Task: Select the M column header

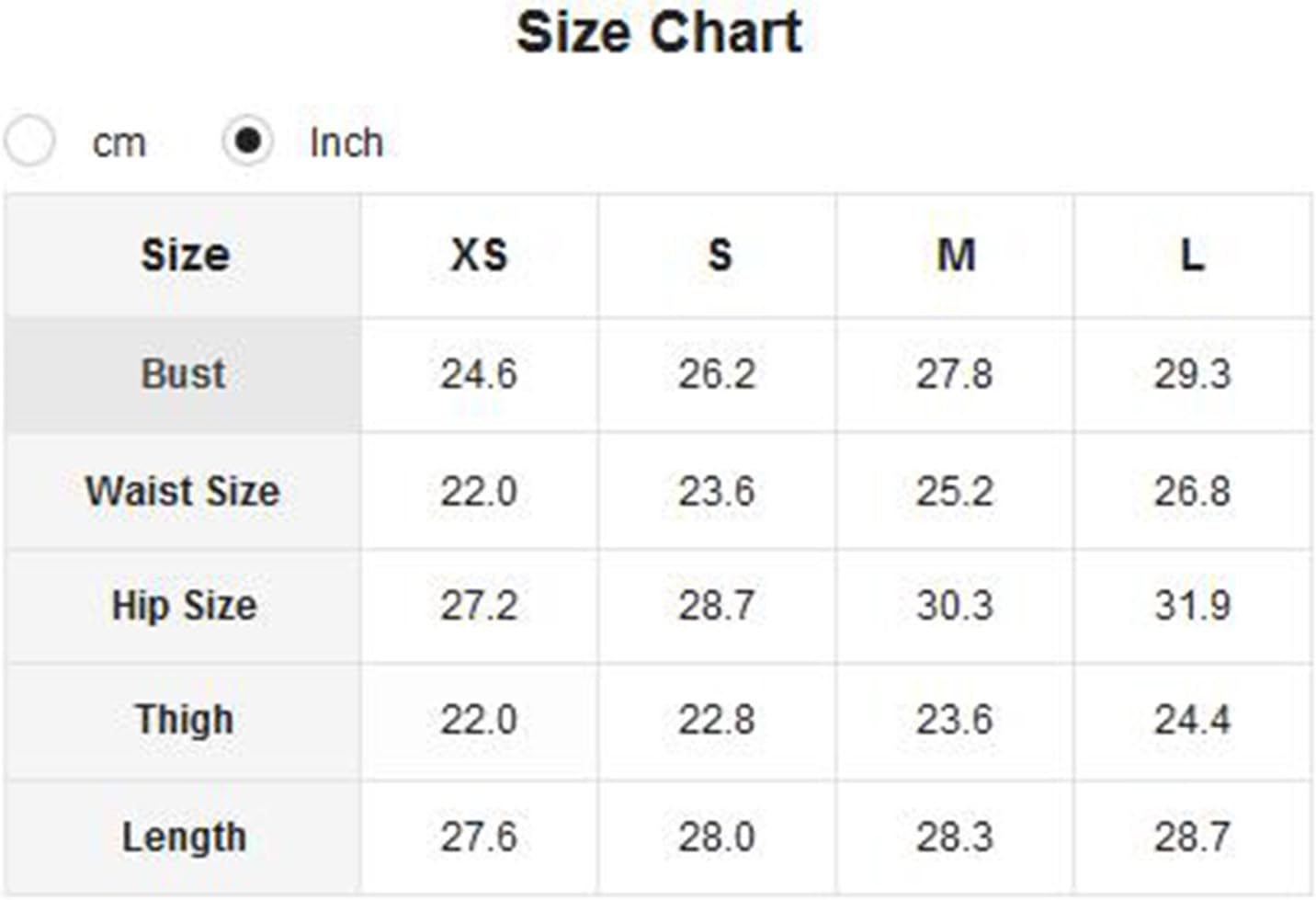Action: pos(956,256)
